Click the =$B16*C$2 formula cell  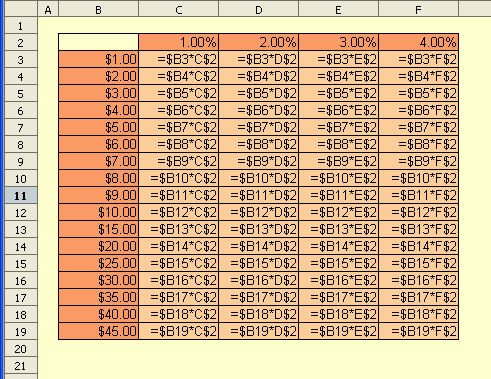pos(179,280)
